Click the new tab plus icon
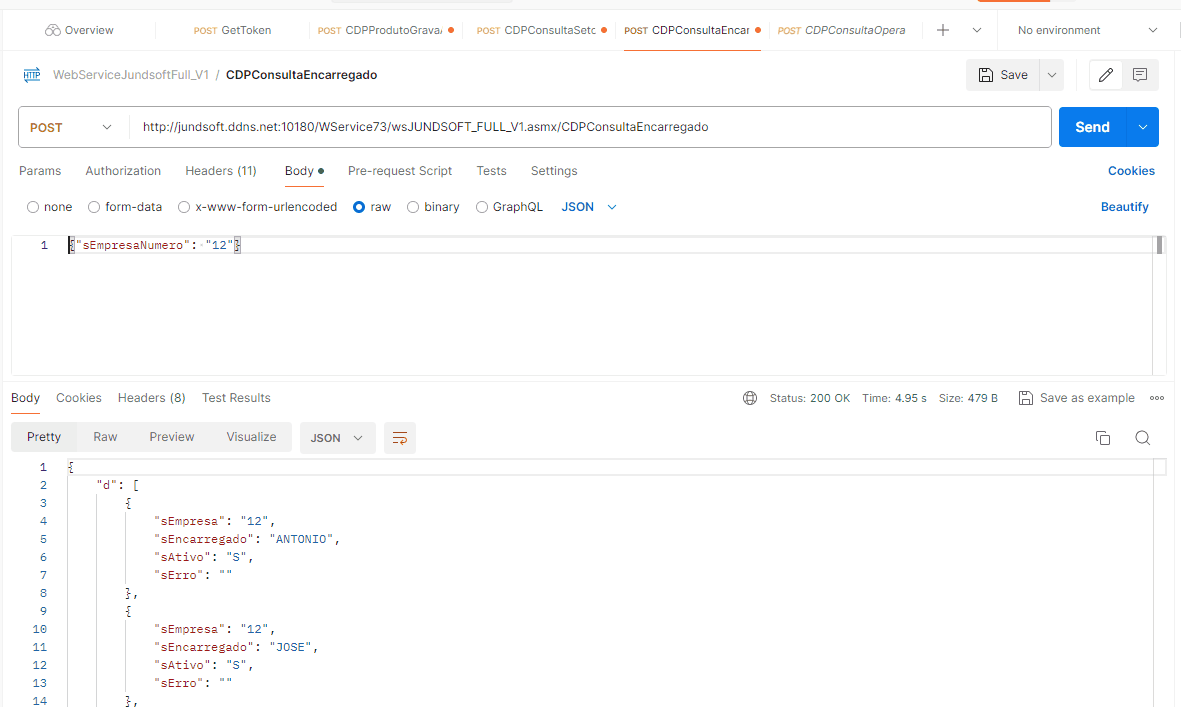Screen dimensions: 1181x707 942,30
